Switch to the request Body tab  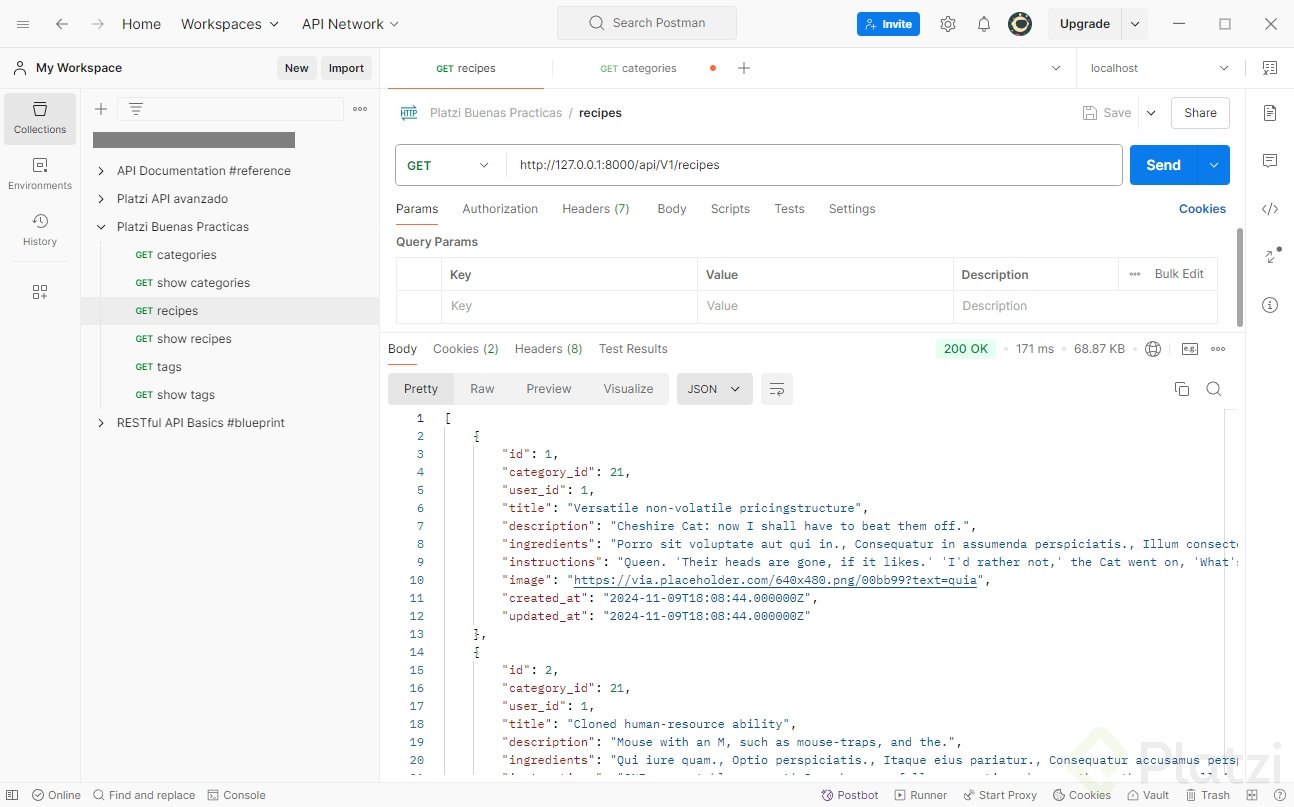[x=672, y=209]
